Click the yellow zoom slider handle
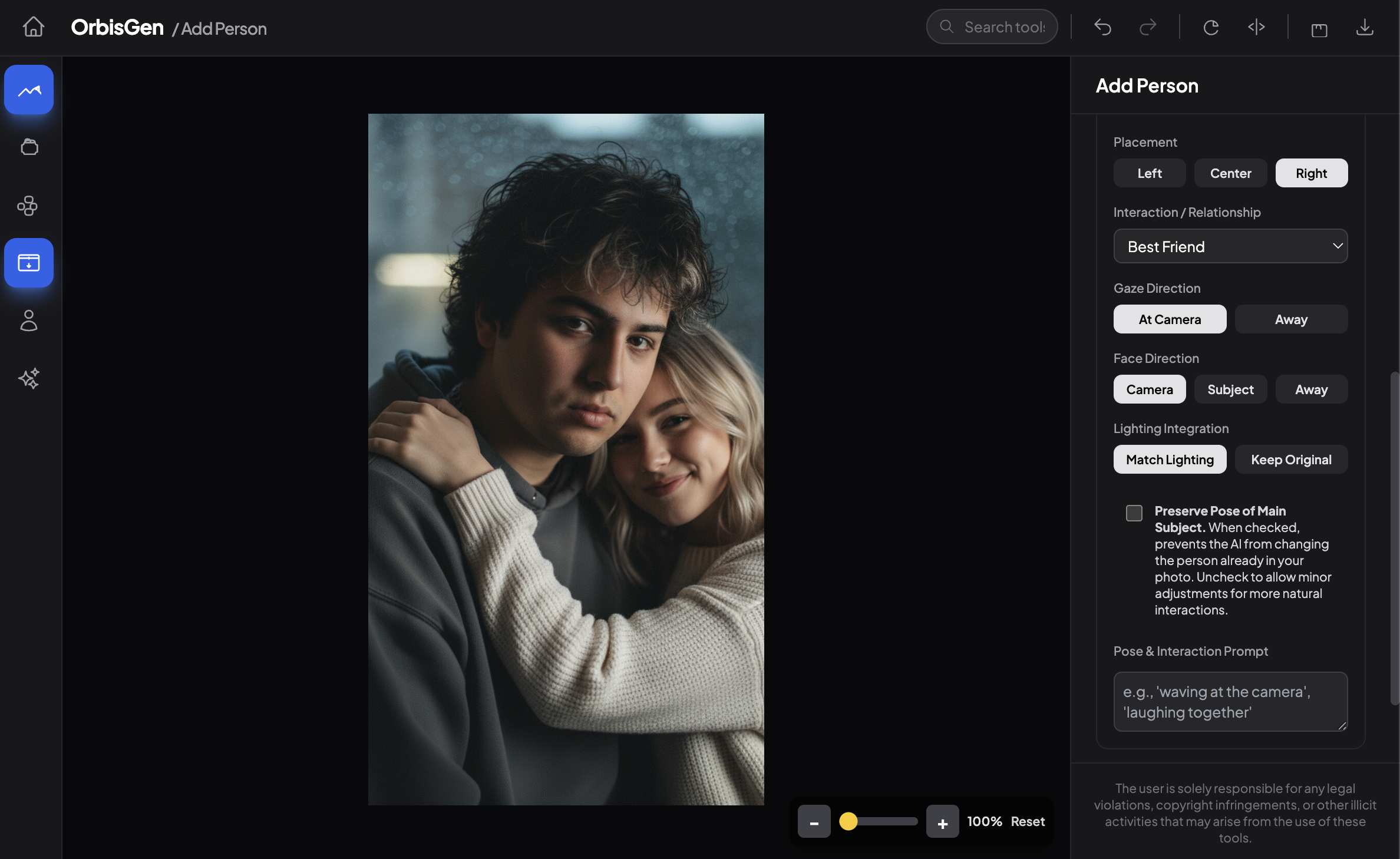1400x859 pixels. pyautogui.click(x=848, y=821)
